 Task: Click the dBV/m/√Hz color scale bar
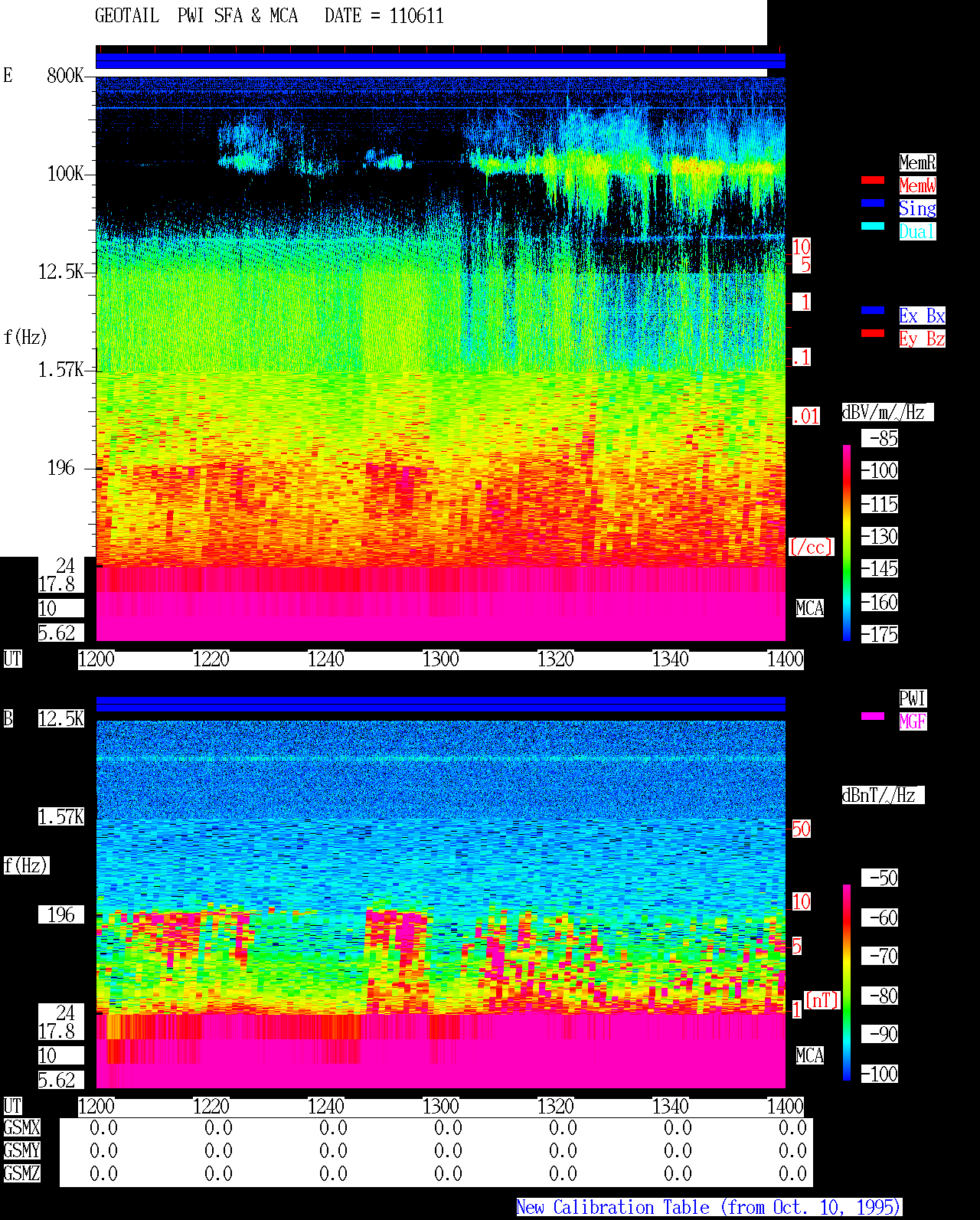tap(847, 542)
